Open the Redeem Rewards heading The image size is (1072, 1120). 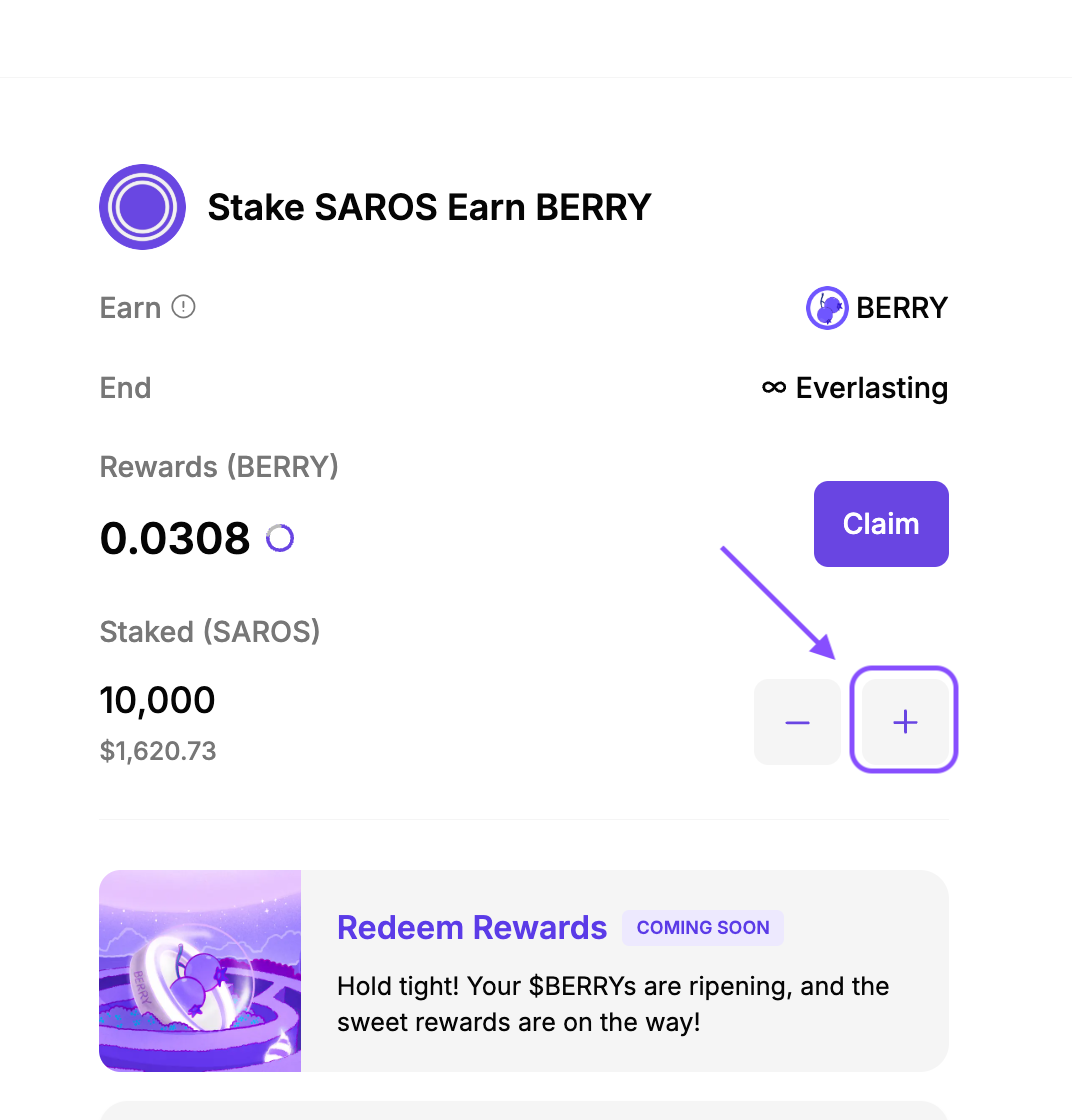click(x=472, y=928)
